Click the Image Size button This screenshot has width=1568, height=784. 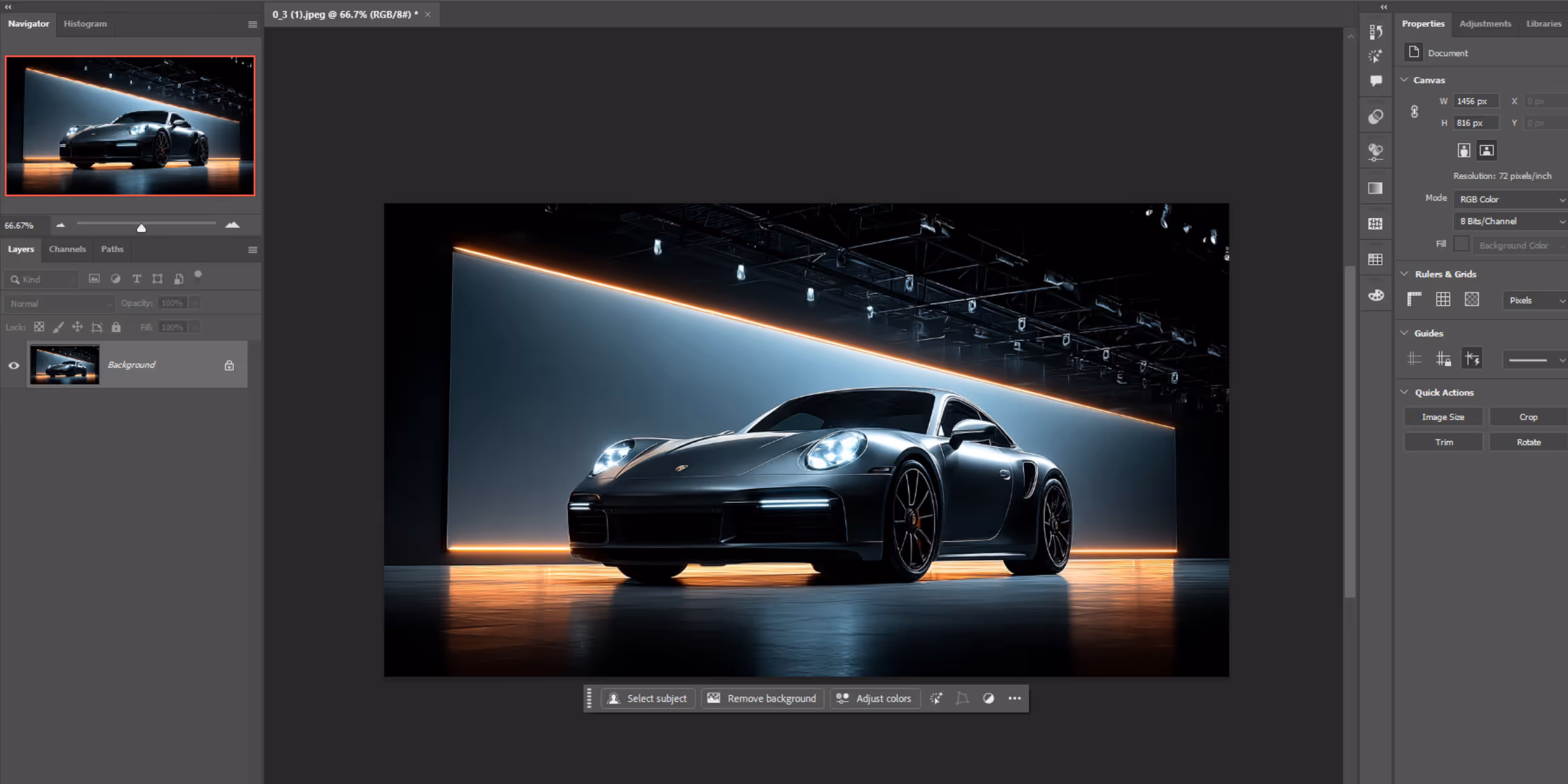point(1443,417)
